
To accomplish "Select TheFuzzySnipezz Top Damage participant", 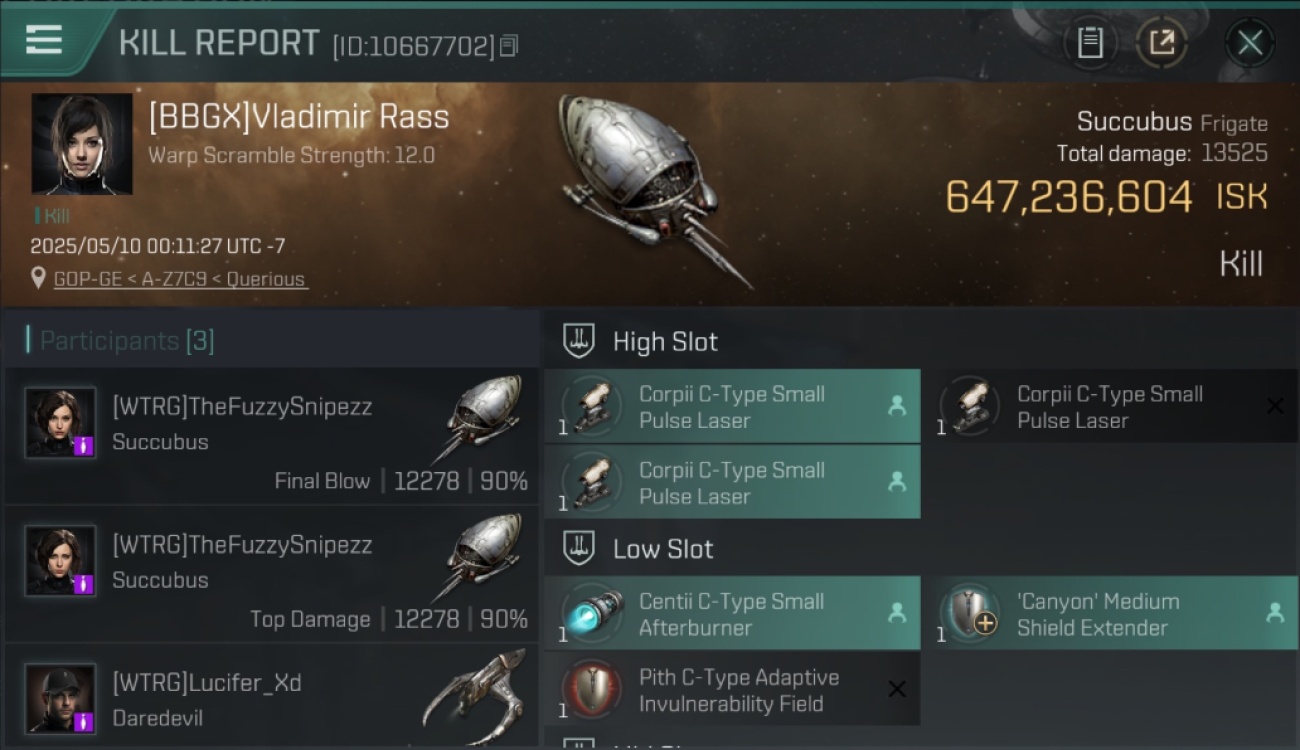I will click(x=272, y=575).
